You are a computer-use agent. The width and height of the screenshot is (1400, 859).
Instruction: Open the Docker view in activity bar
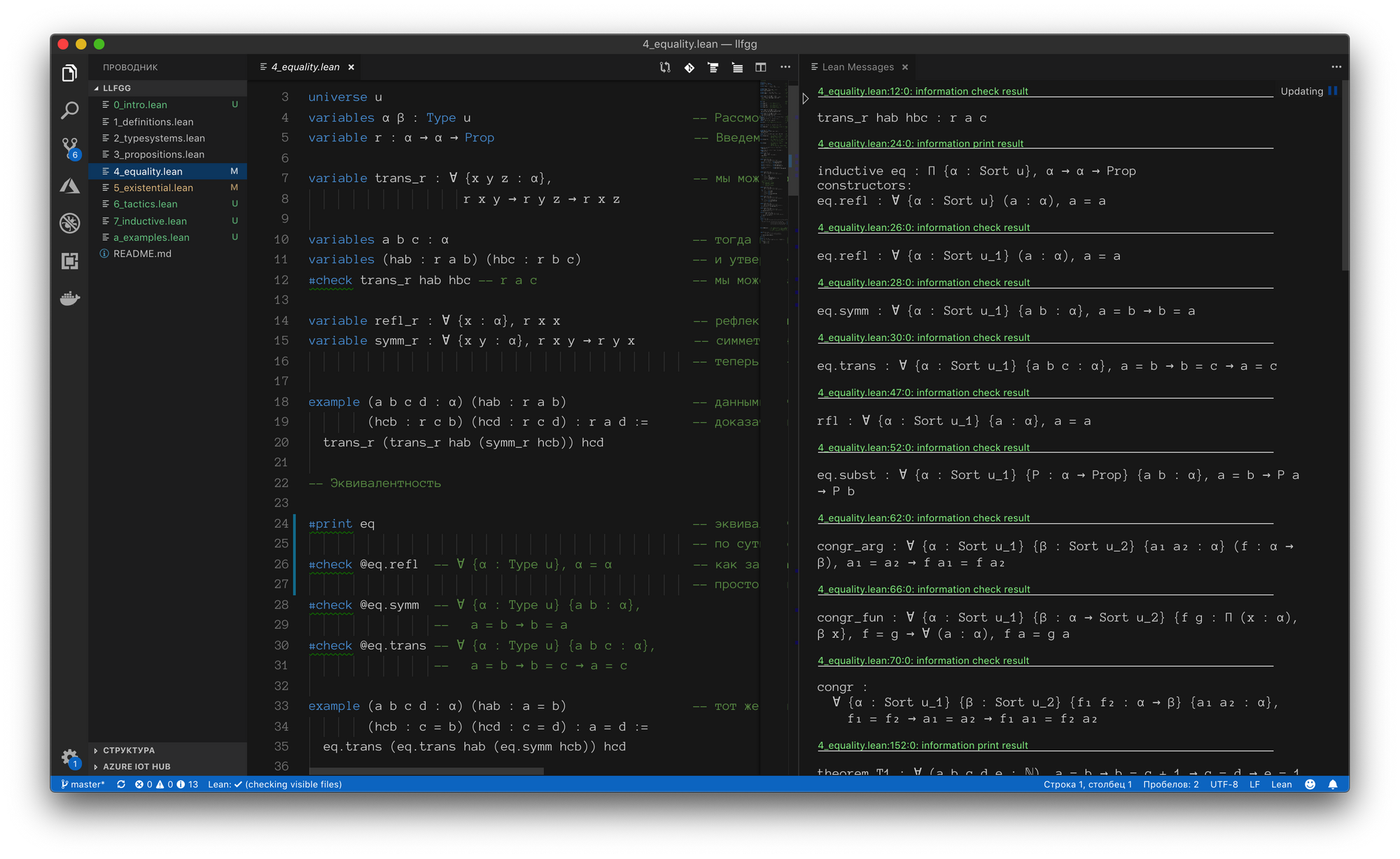69,299
